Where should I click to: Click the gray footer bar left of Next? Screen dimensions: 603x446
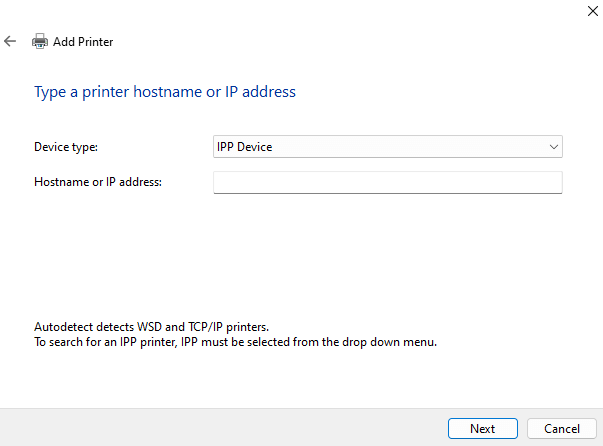[220, 428]
